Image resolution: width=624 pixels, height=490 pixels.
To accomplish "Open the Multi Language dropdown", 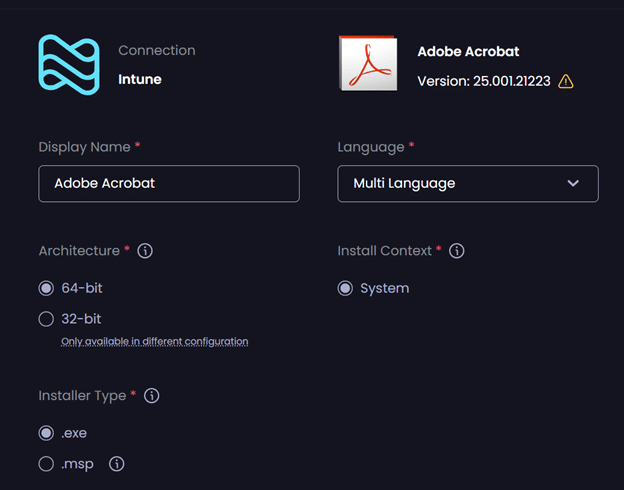I will pos(467,184).
